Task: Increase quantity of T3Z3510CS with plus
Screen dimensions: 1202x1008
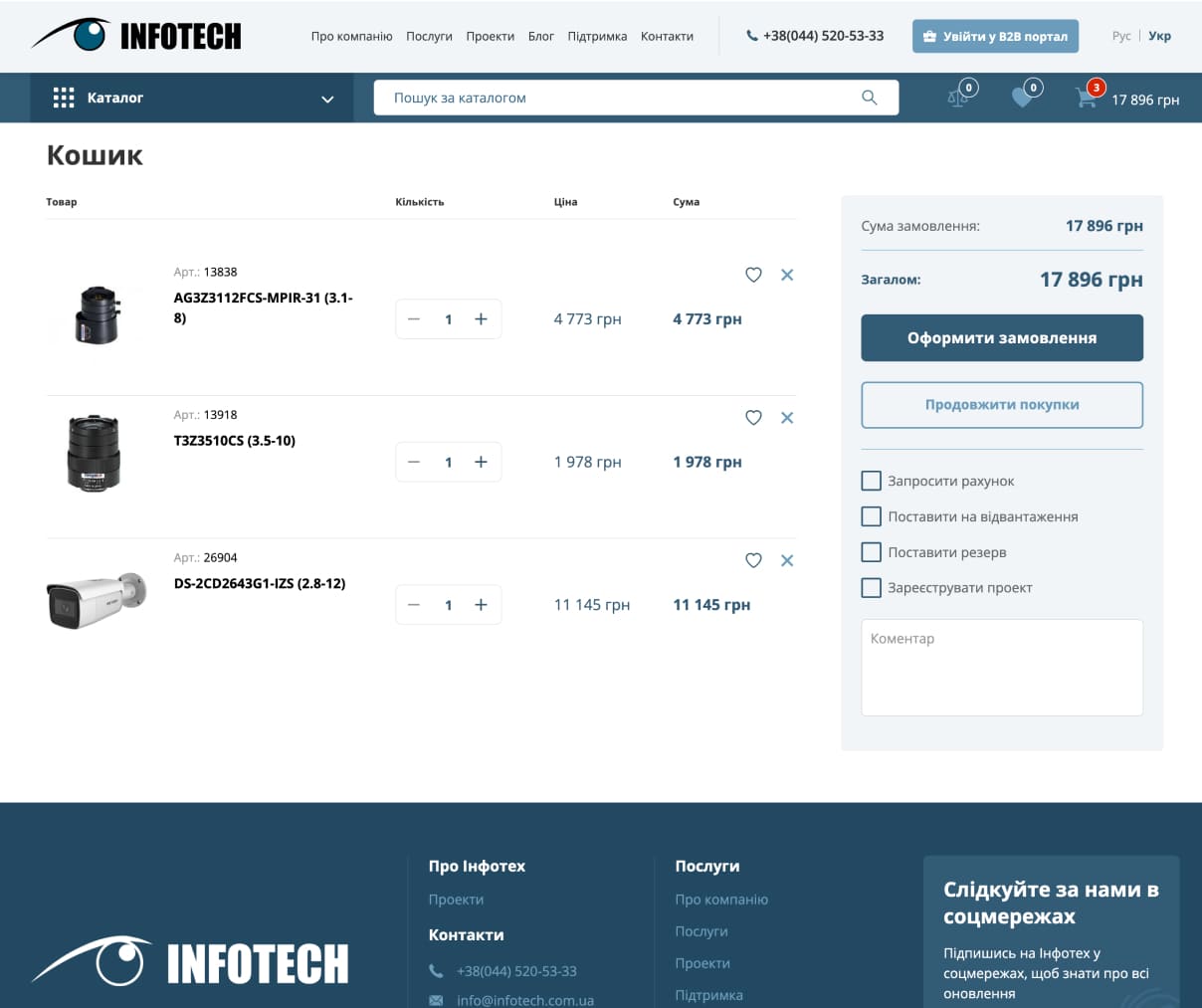Action: (x=481, y=462)
